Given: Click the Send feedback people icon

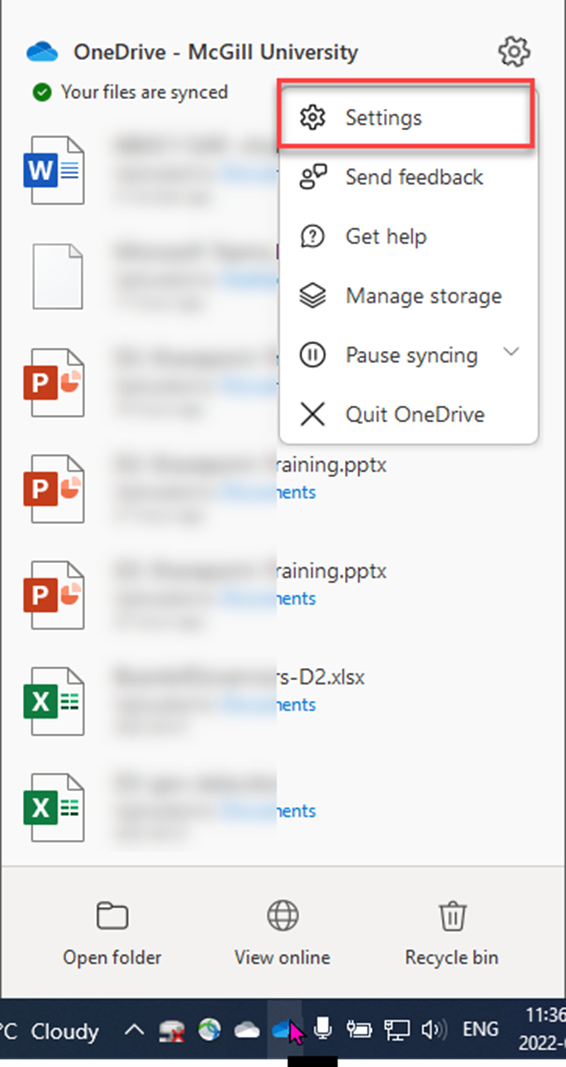Looking at the screenshot, I should (x=313, y=177).
